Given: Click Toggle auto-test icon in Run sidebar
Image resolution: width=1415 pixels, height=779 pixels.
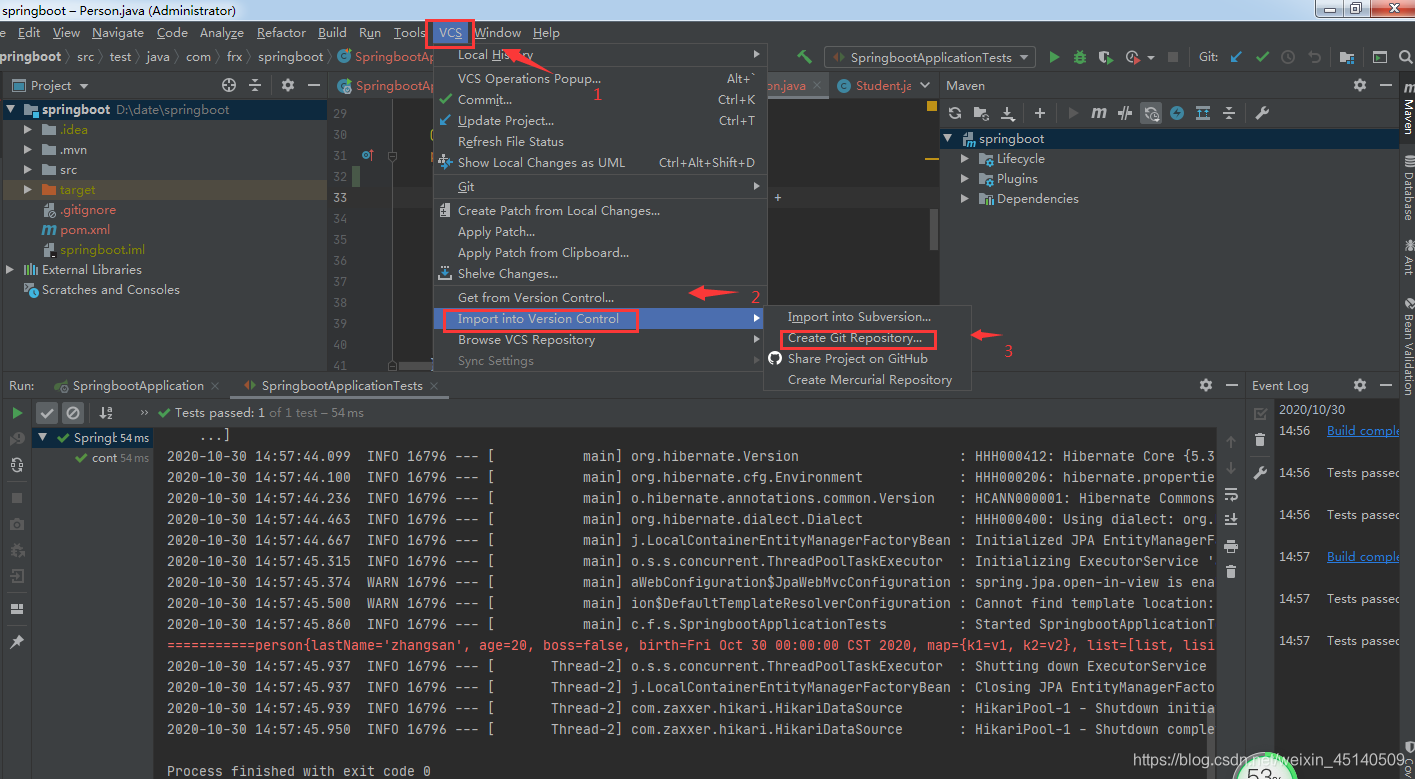Looking at the screenshot, I should (17, 465).
